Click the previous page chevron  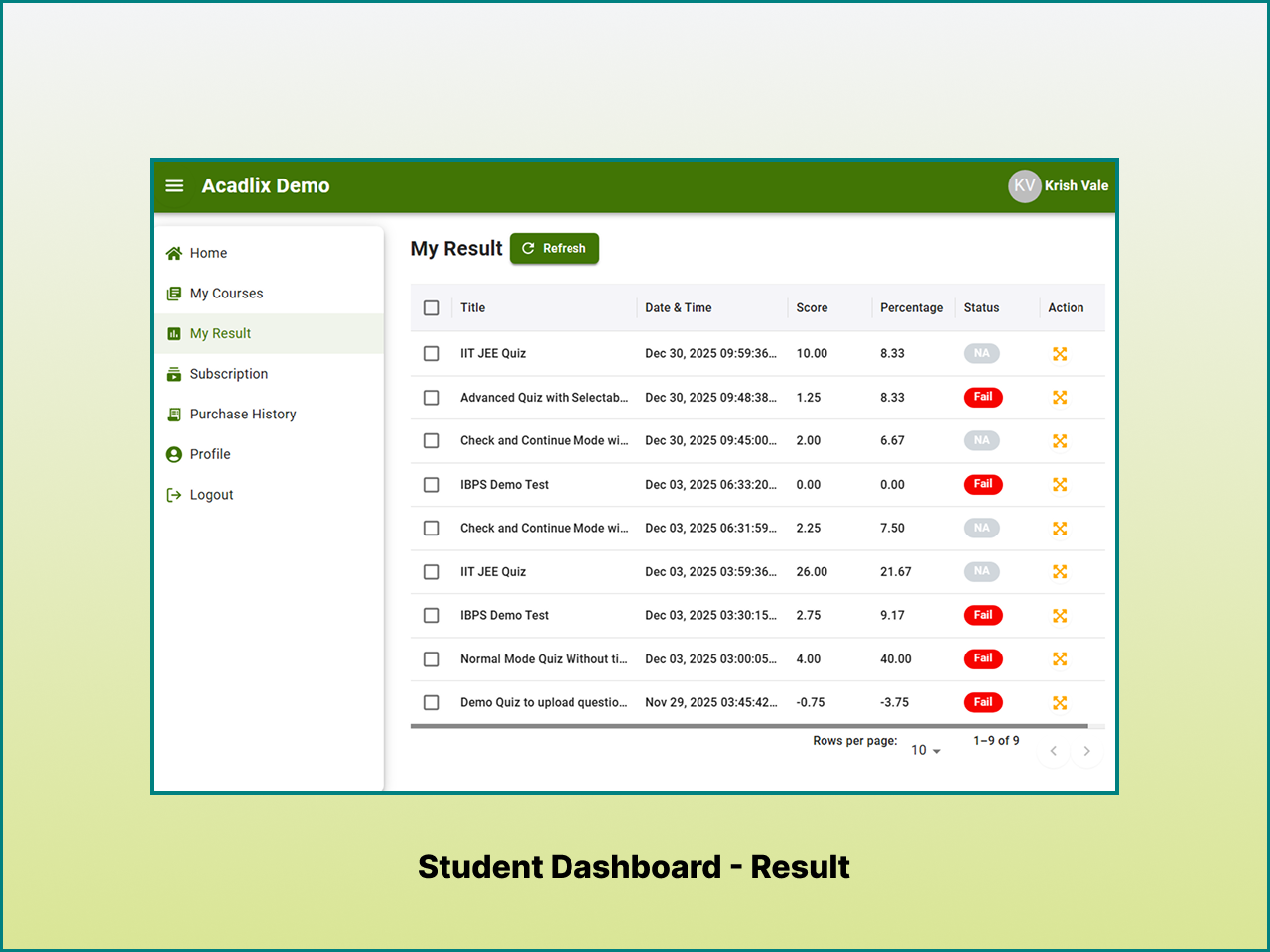click(x=1053, y=751)
